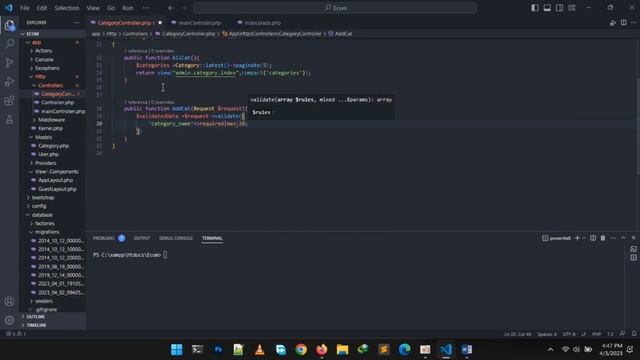640x360 pixels.
Task: Open the File menu
Action: (24, 8)
